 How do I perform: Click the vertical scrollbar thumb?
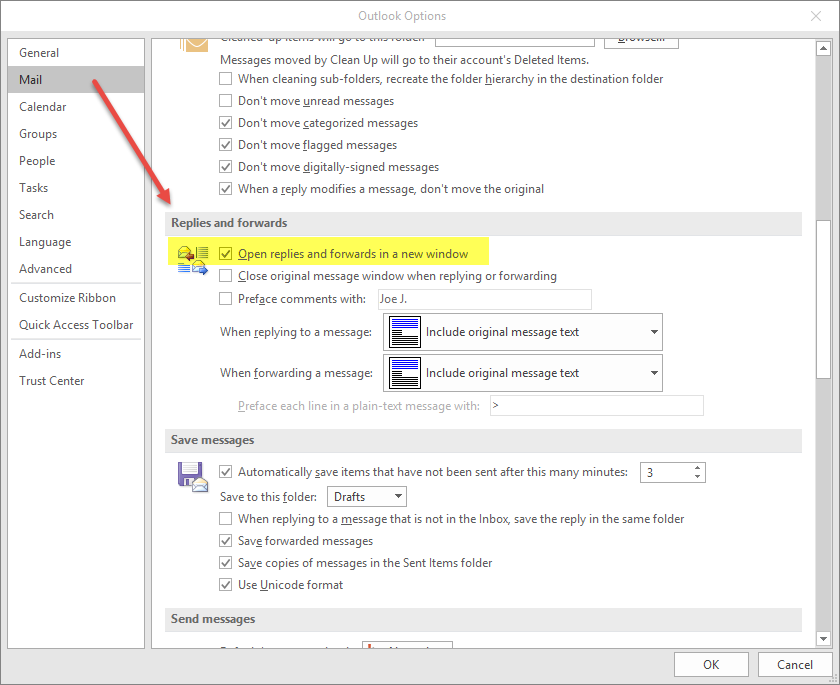[x=823, y=299]
